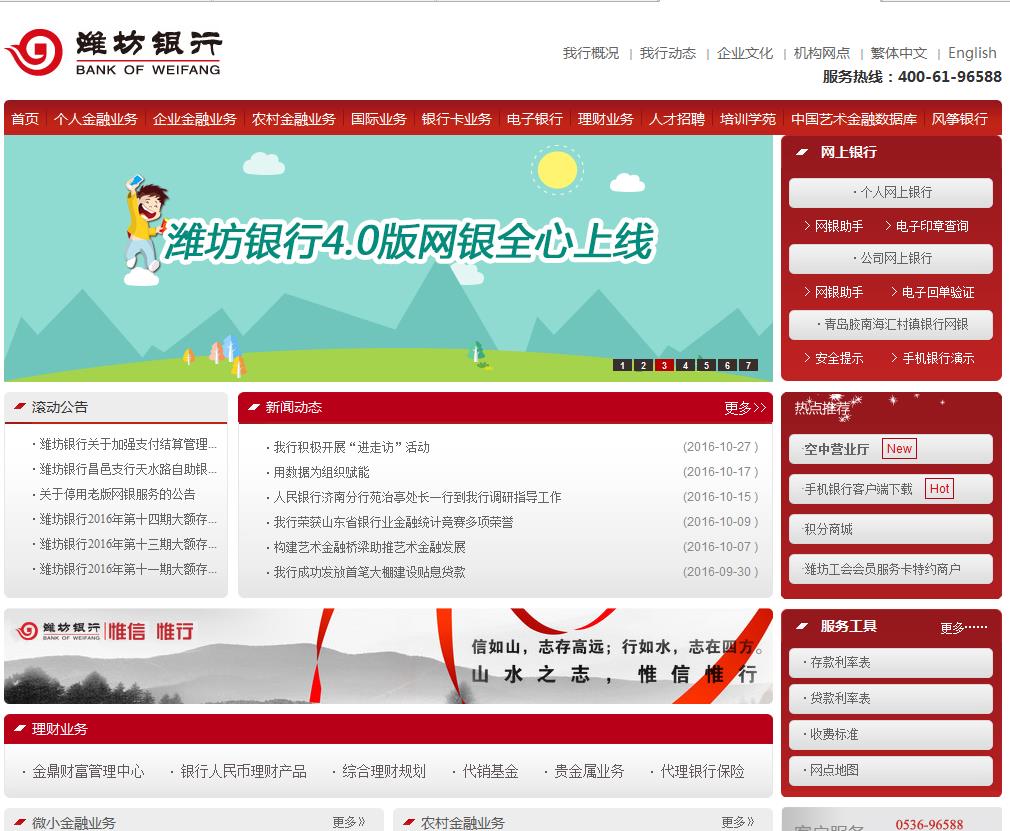Open 培训学苑 menu

click(748, 119)
